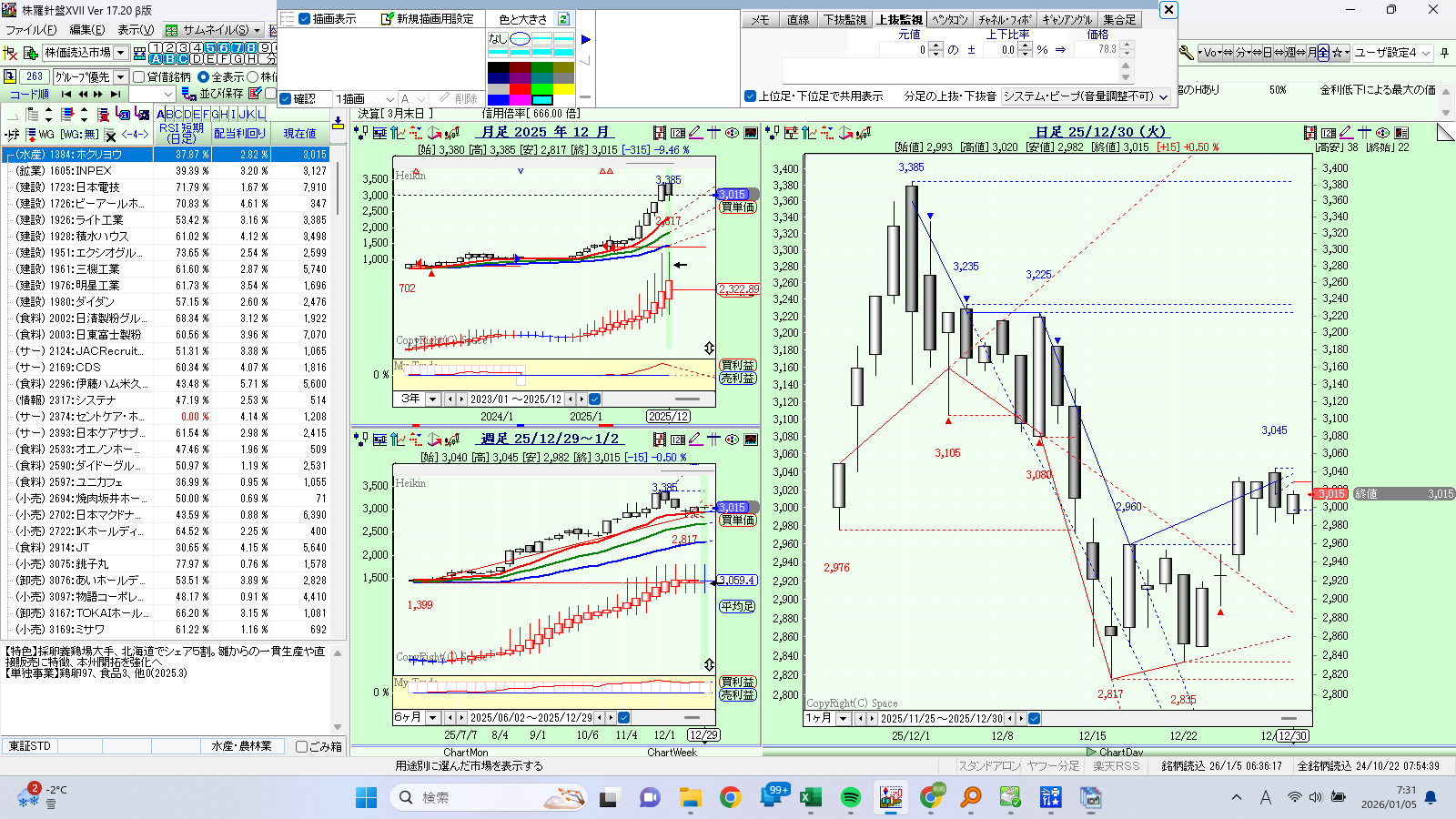
Task: Click the 並び保存 sort save icon
Action: click(x=189, y=94)
